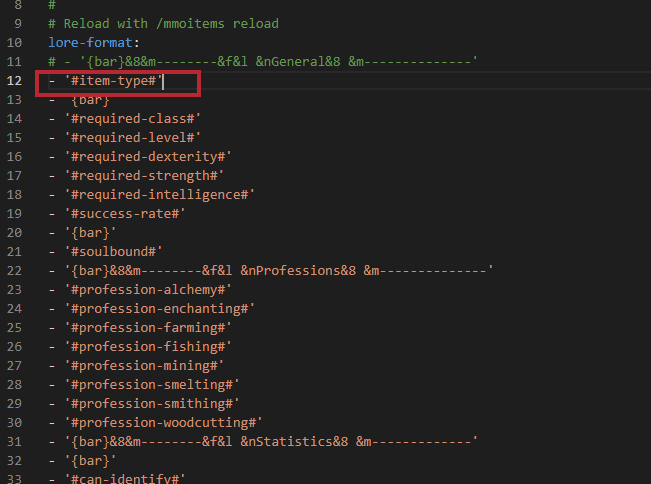Click '#required-intelligence#' placeholder
Screen dimensions: 651x484
pos(159,195)
